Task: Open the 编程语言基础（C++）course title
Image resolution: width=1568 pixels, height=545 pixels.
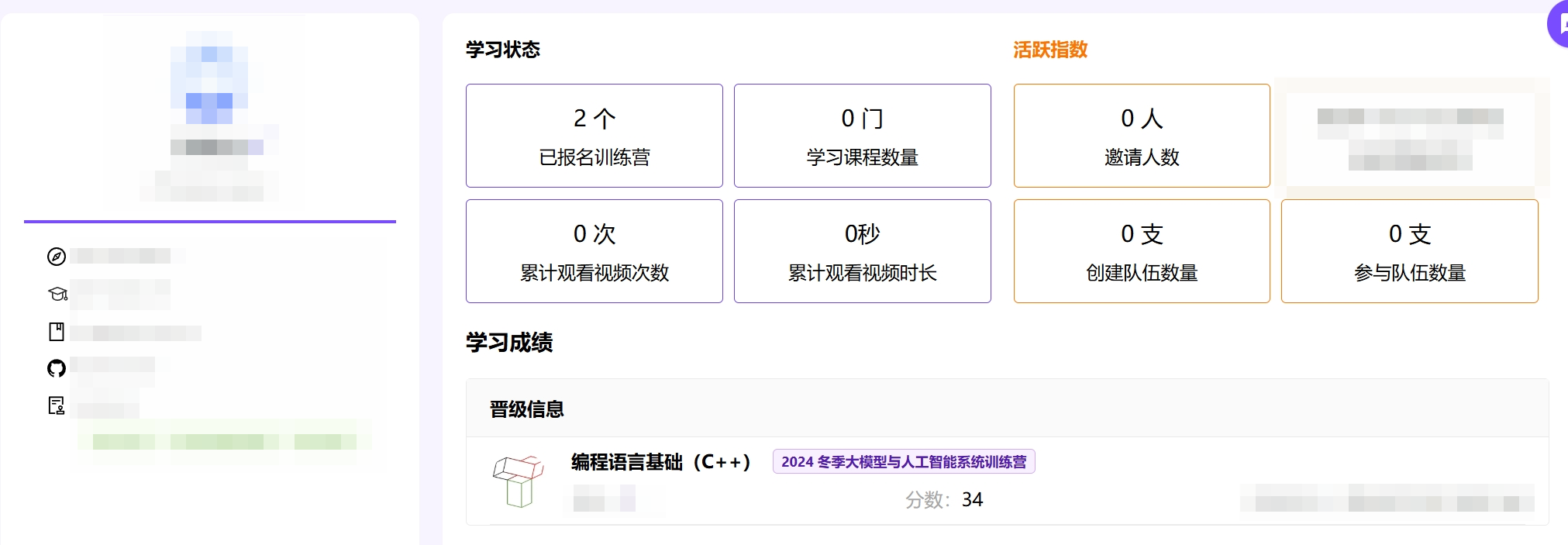Action: click(x=661, y=462)
